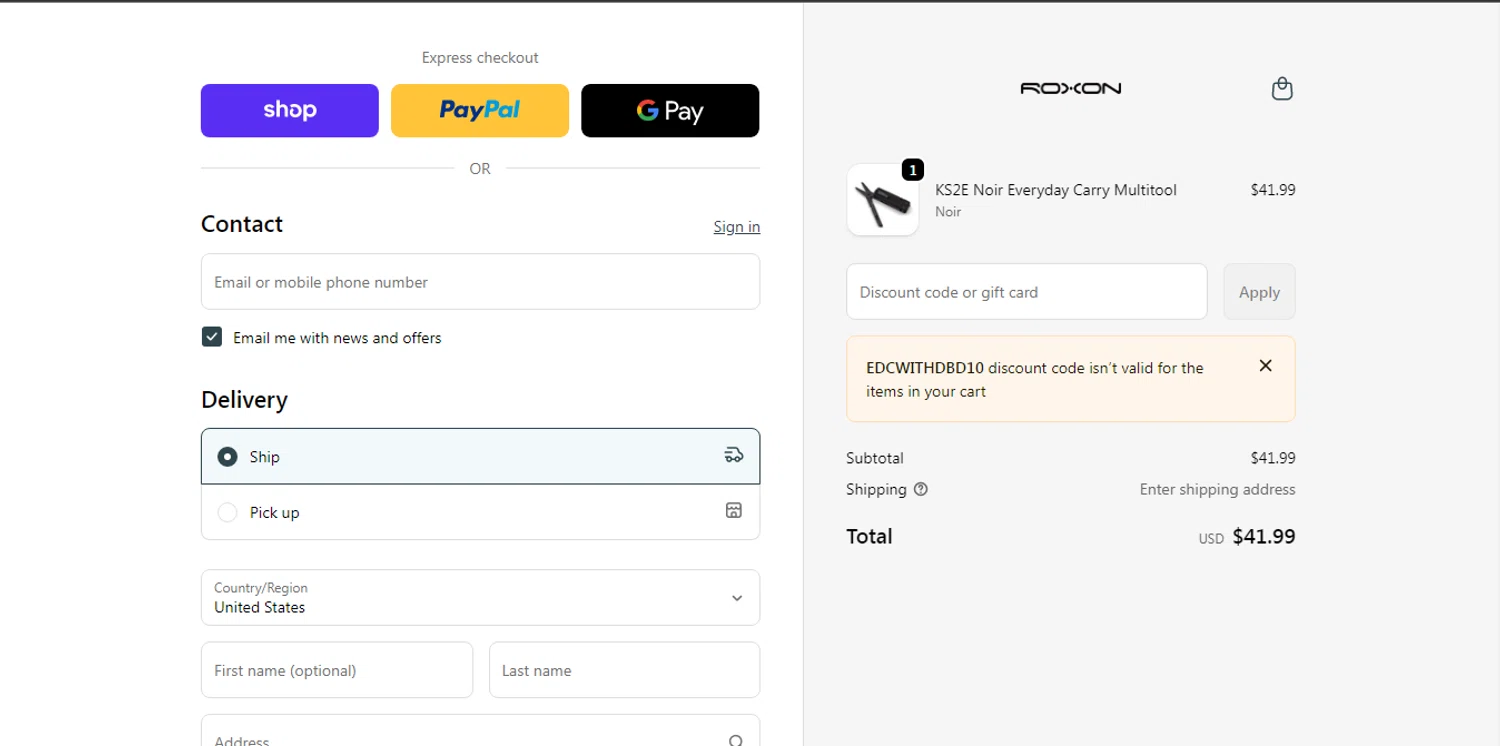Pay with Shop Pay express checkout
Screen dimensions: 1500x746
(x=290, y=110)
